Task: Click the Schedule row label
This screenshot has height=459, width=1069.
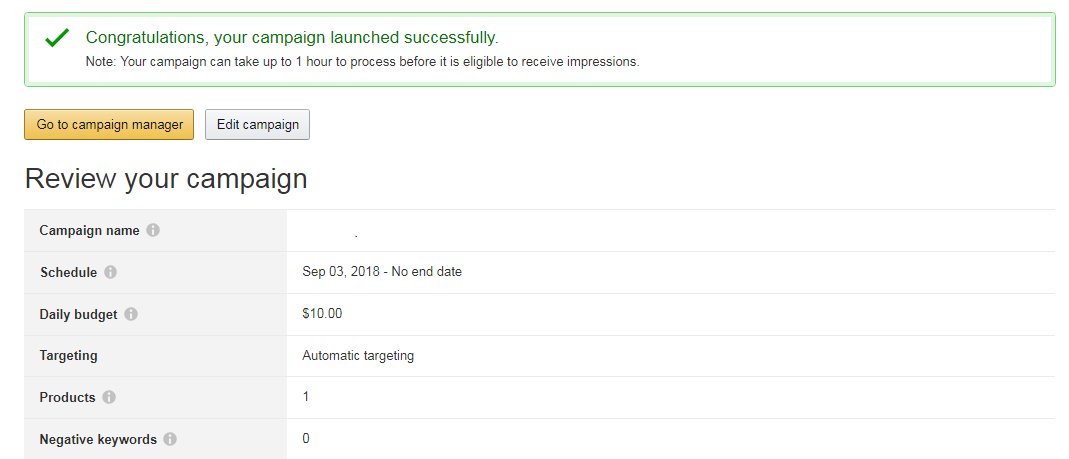Action: click(68, 272)
